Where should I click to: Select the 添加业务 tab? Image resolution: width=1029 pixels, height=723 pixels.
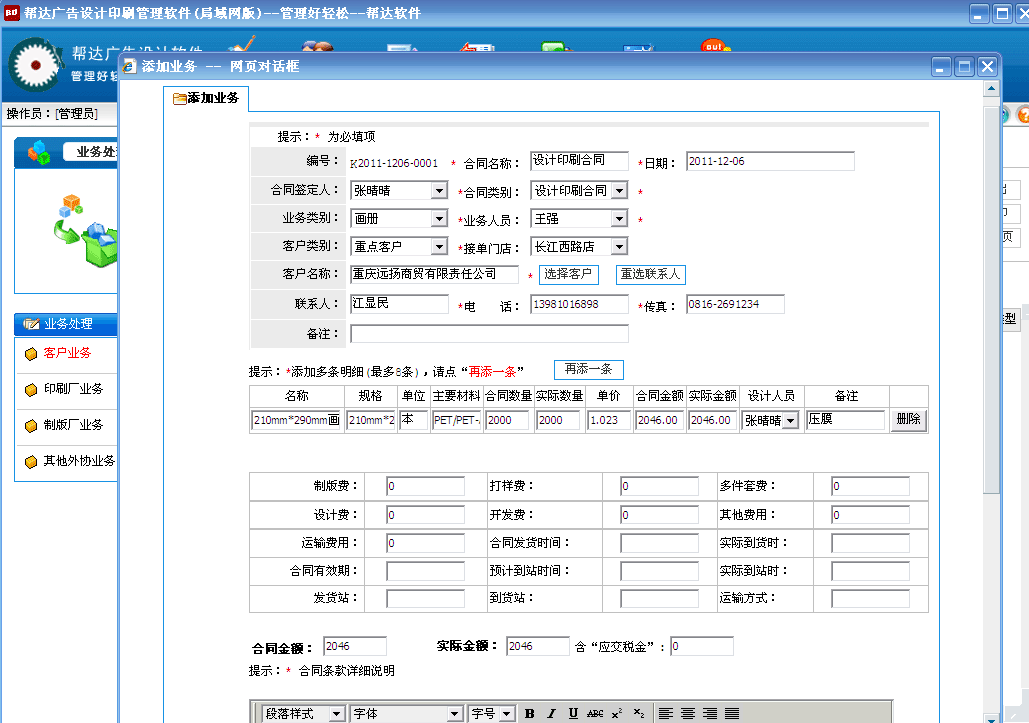click(206, 98)
